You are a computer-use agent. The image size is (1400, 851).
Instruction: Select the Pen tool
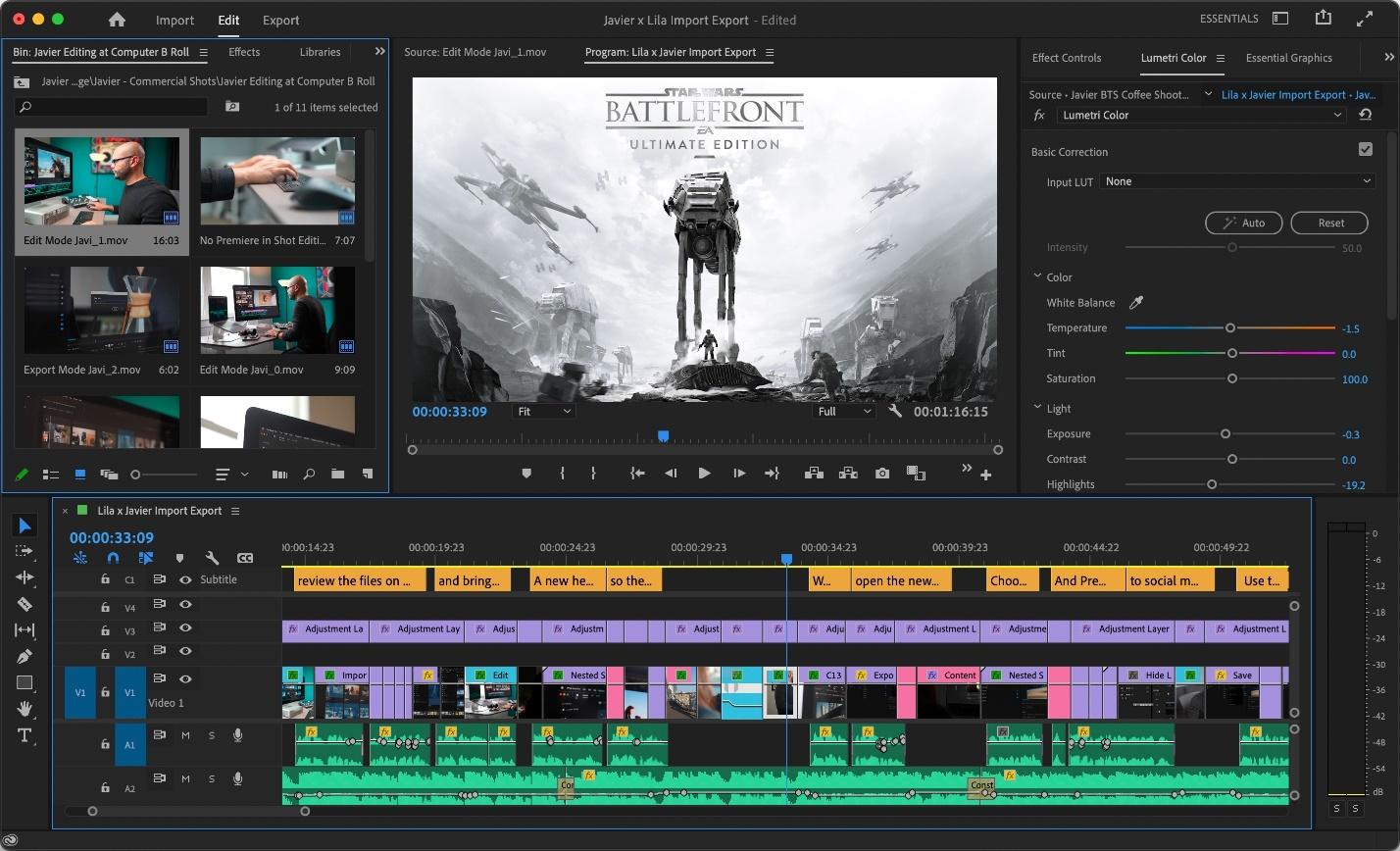[25, 656]
